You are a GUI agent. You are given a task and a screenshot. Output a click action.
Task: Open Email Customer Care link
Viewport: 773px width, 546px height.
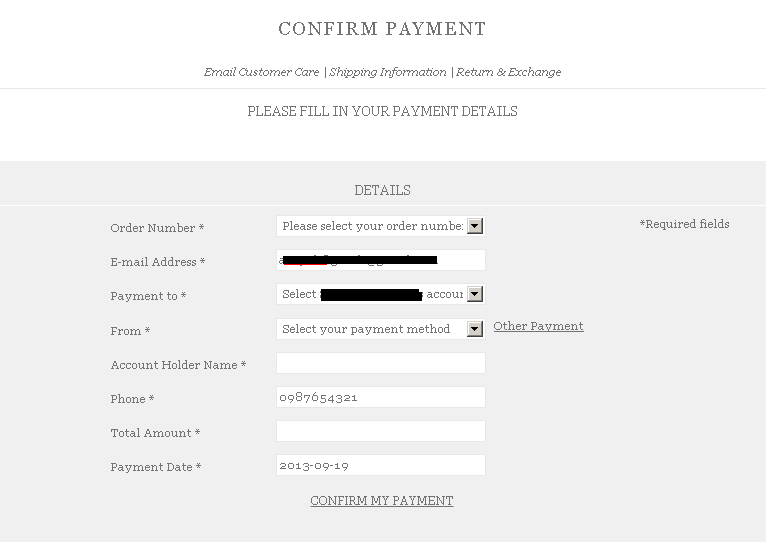(262, 72)
